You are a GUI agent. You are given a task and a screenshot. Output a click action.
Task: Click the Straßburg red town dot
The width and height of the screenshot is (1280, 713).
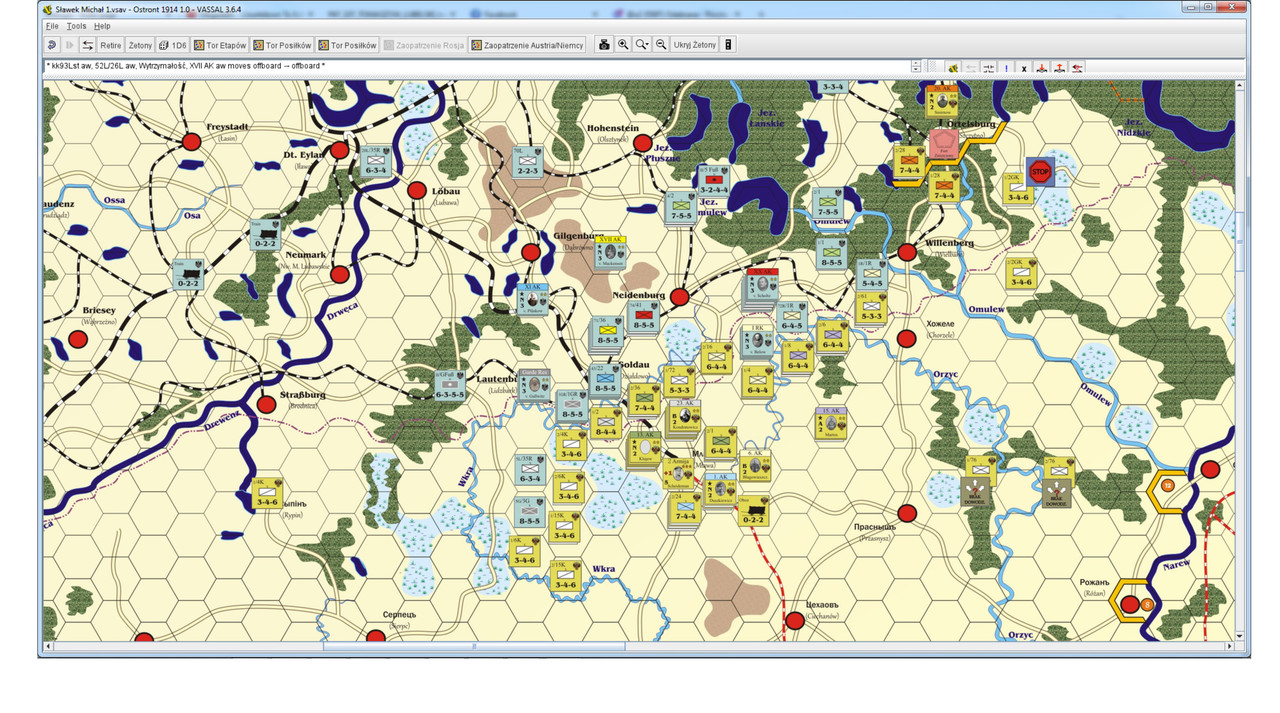[266, 404]
